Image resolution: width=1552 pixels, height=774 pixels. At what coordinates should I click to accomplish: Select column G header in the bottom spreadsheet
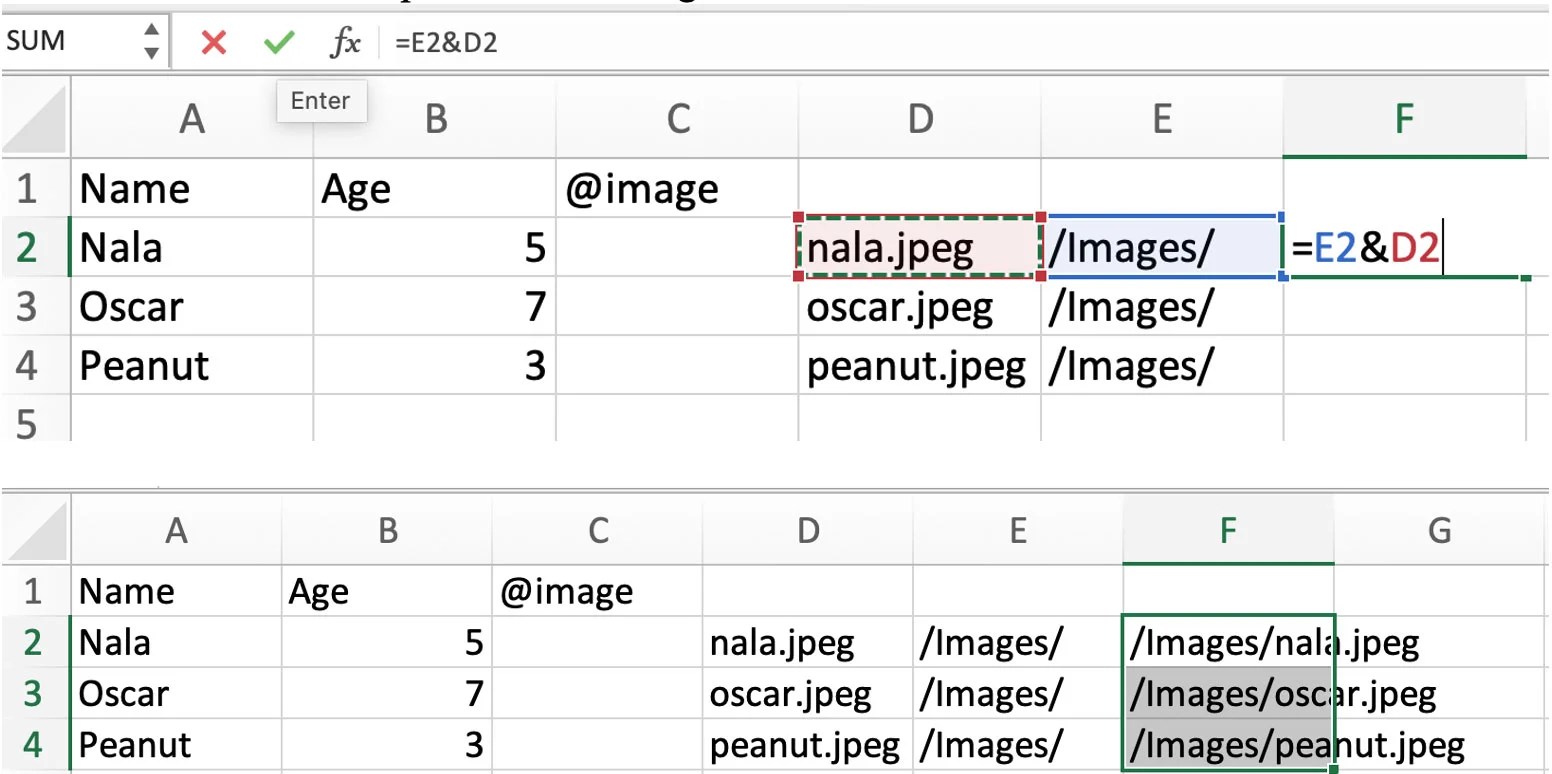point(1439,531)
